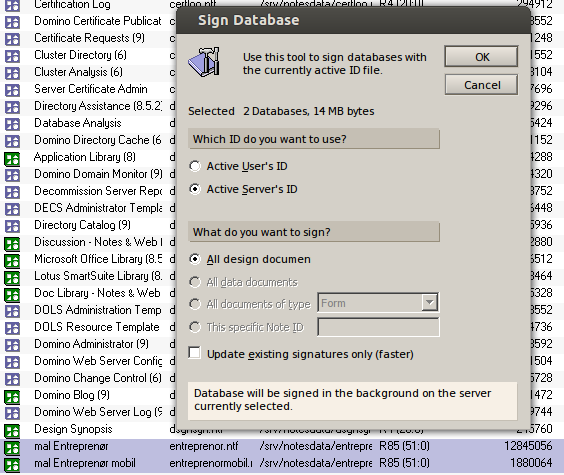
Task: Click the Cluster Analysis (6) database icon
Action: (12, 73)
